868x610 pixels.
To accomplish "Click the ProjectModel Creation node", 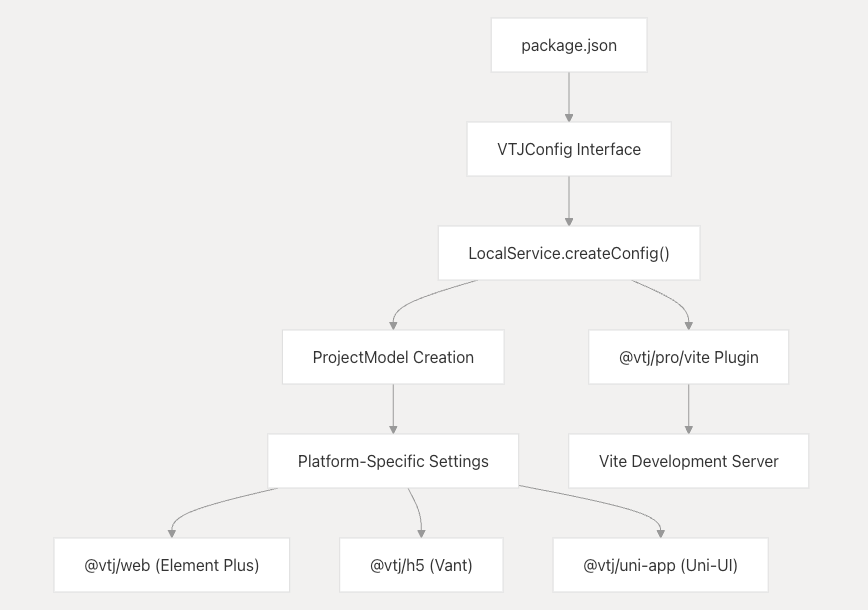I will 393,357.
